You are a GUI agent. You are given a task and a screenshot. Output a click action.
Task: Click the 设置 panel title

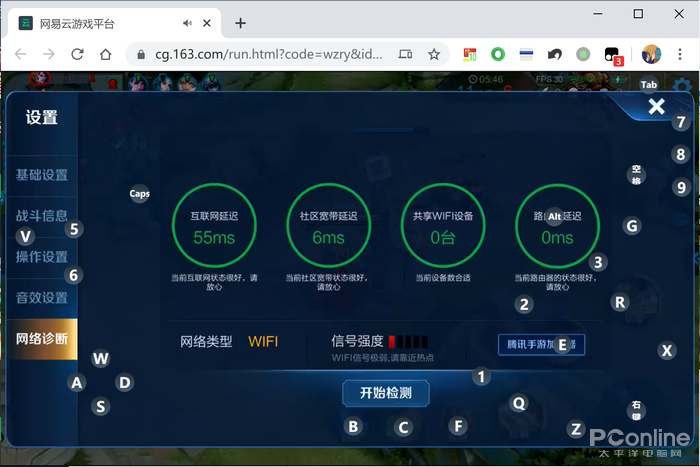42,117
